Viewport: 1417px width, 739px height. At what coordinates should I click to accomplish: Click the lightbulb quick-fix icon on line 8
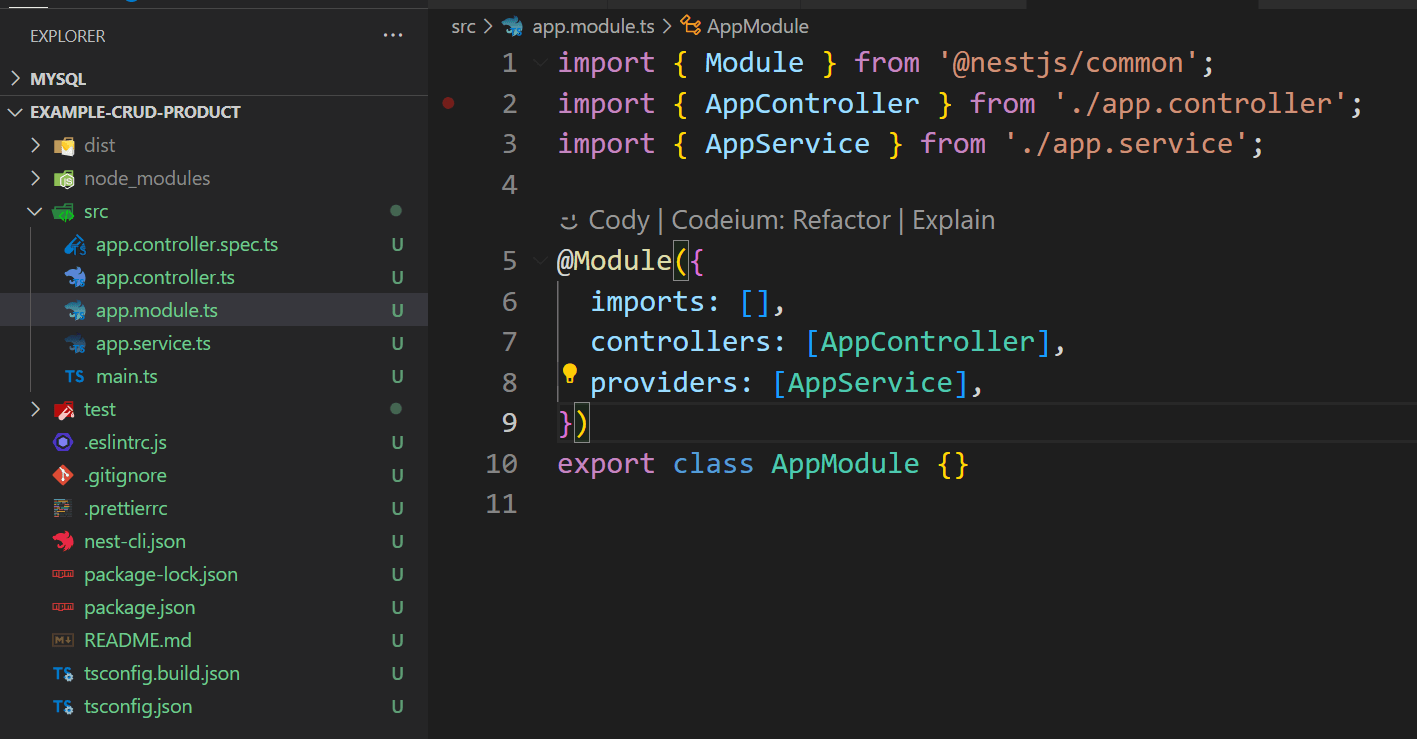pos(570,374)
